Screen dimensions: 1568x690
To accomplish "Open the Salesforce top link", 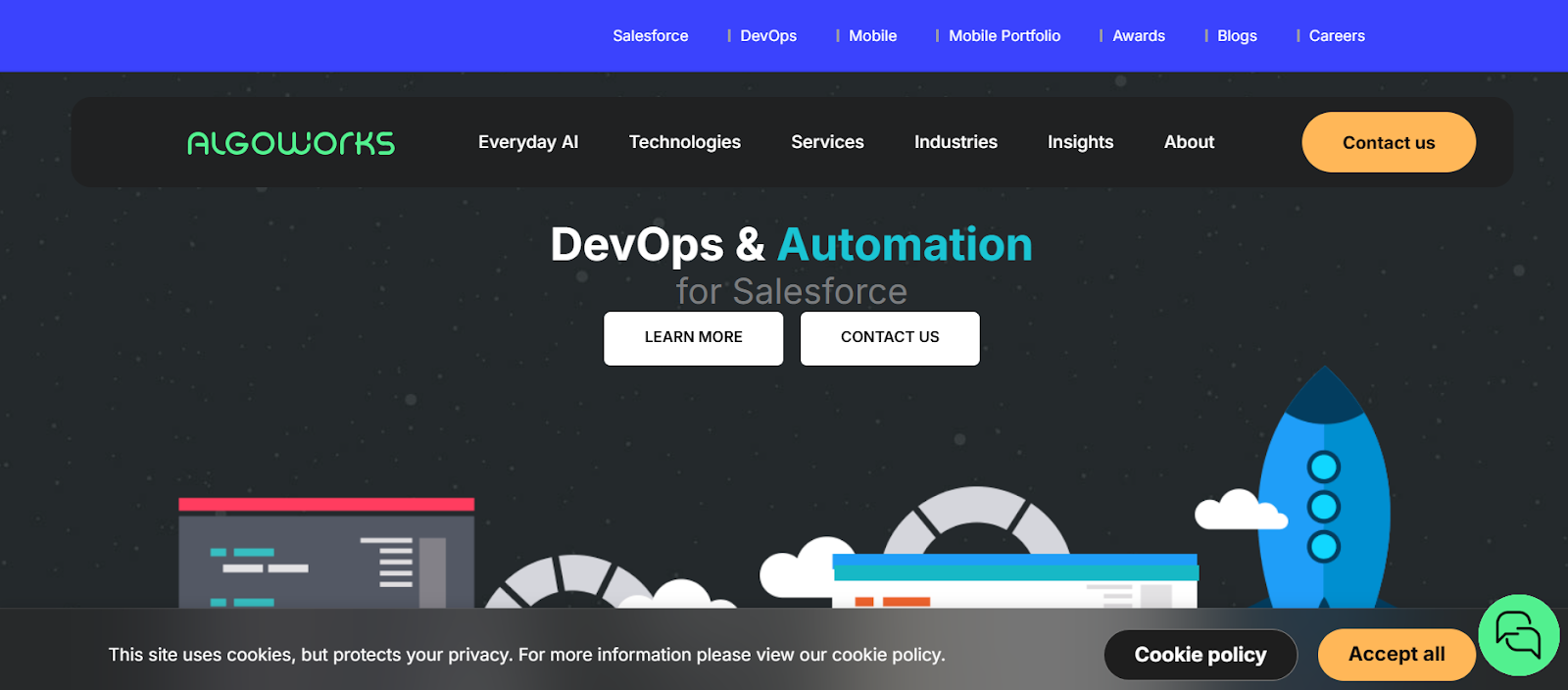I will click(651, 35).
